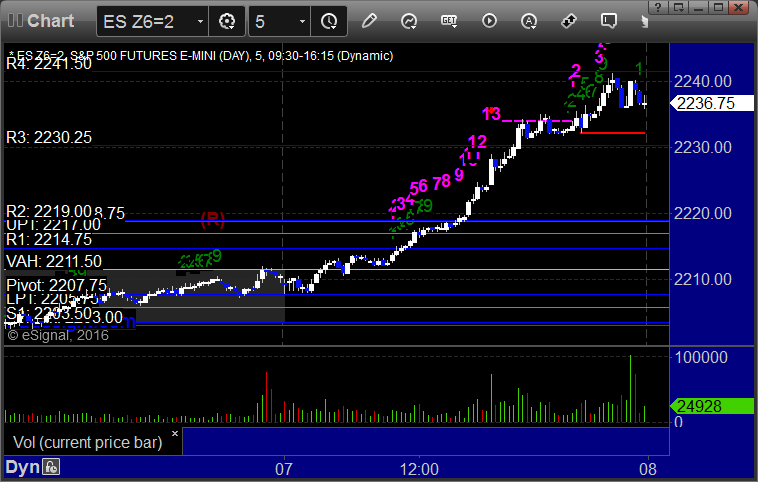
Task: Minimize the Chart window
Action: pos(699,7)
